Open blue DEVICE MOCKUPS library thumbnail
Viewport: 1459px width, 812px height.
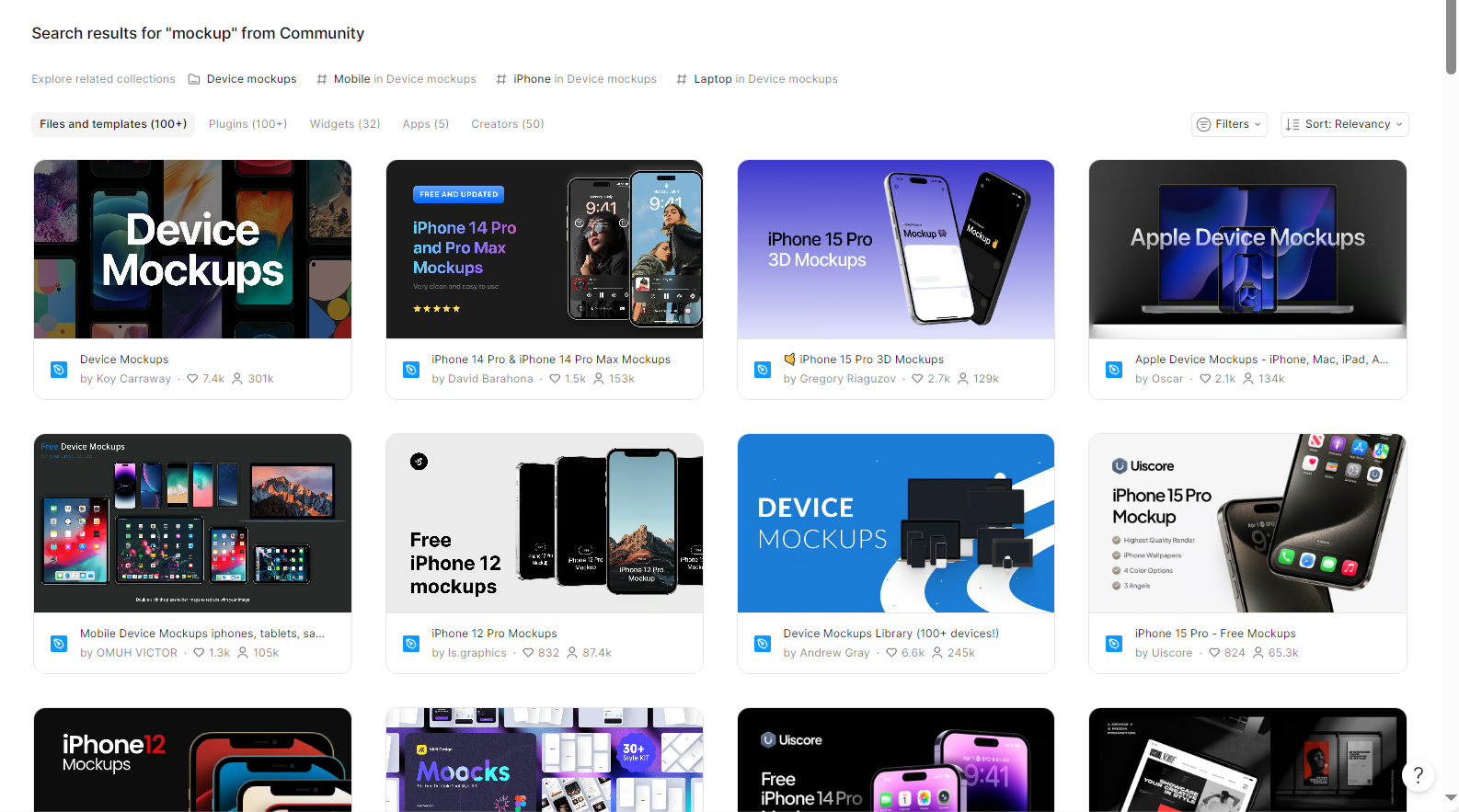(896, 523)
